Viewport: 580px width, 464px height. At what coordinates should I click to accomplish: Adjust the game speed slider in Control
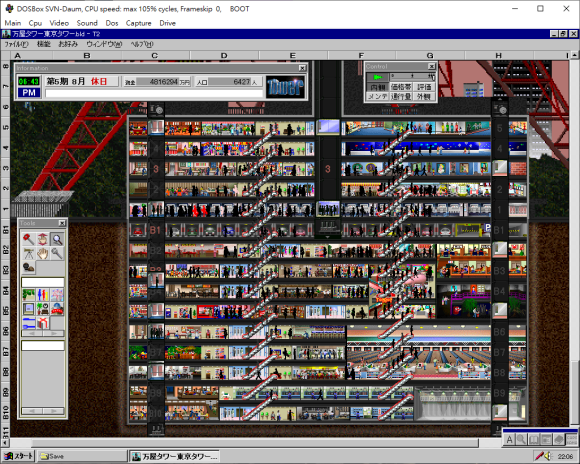click(412, 77)
